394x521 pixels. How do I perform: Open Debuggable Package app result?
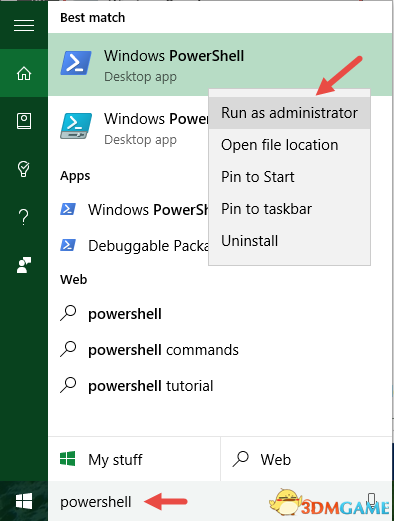tap(128, 246)
